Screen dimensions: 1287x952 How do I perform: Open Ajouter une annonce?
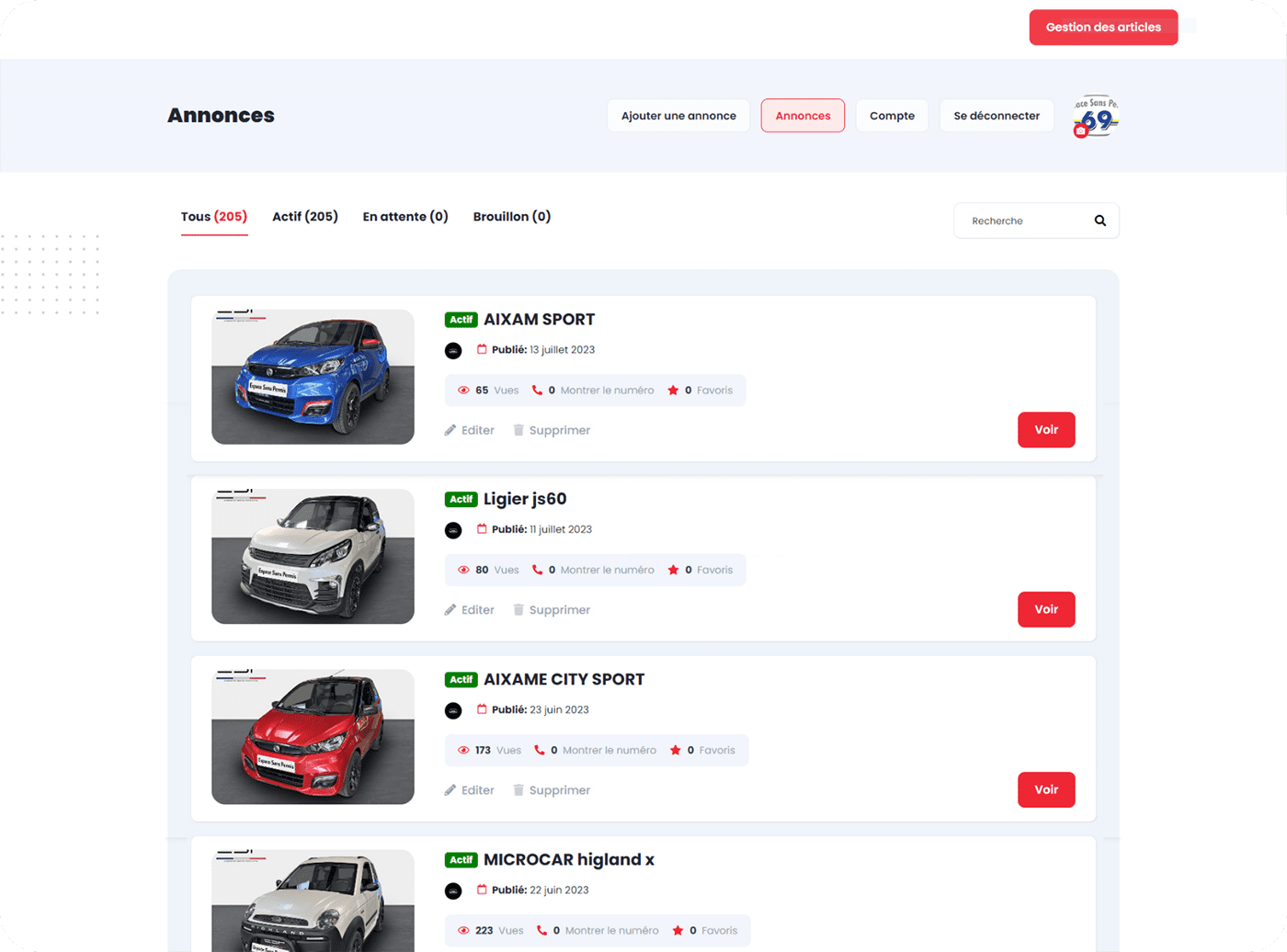[678, 116]
